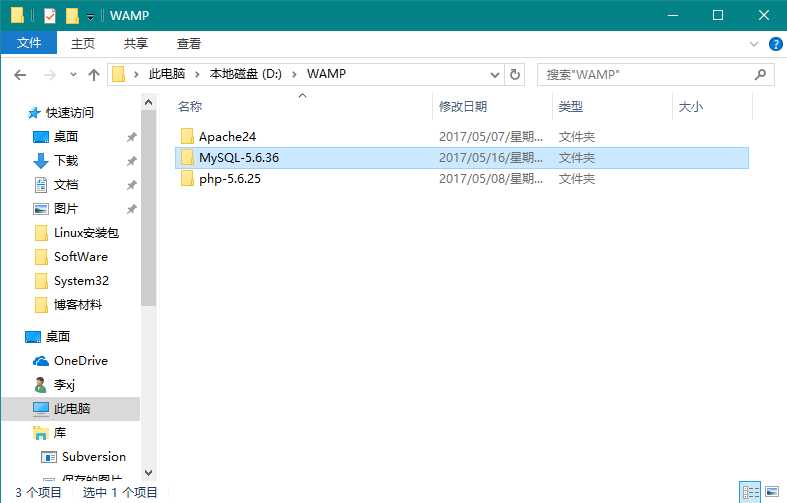Open 库 in the navigation pane
This screenshot has width=787, height=503.
tap(59, 433)
